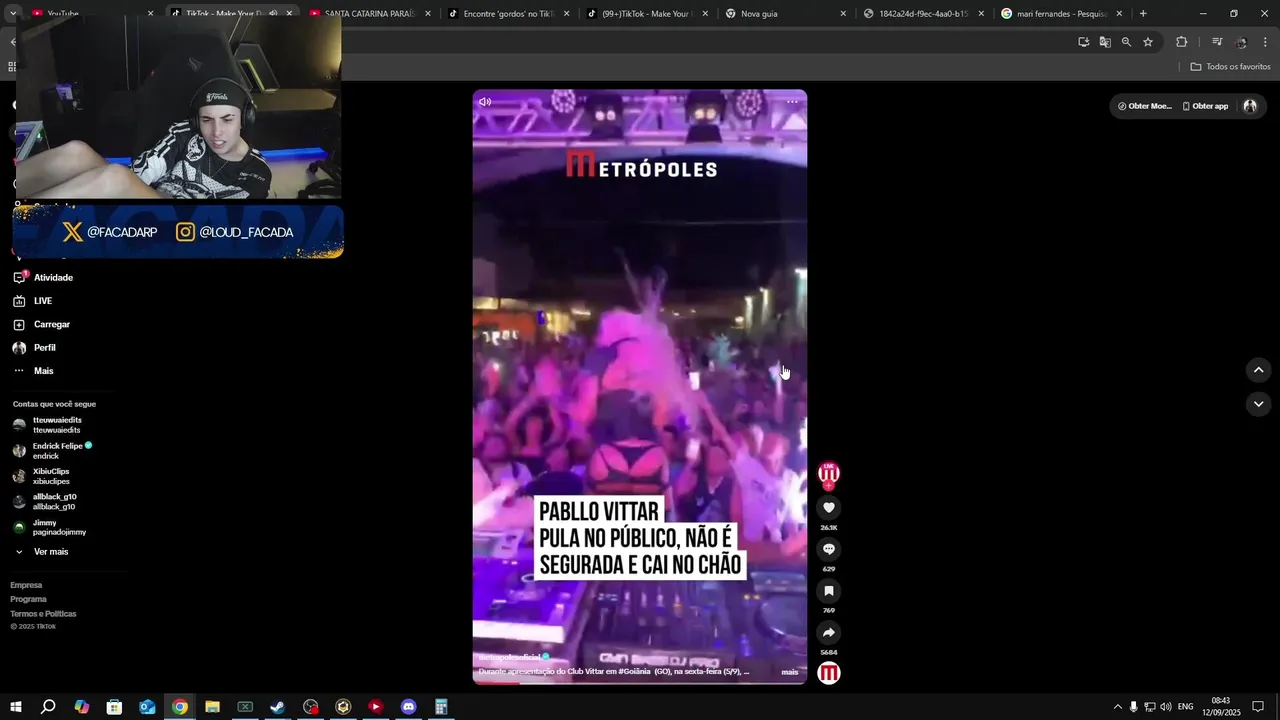Open the TikTok profile avatar at top right
This screenshot has height=720, width=1280.
point(1250,106)
